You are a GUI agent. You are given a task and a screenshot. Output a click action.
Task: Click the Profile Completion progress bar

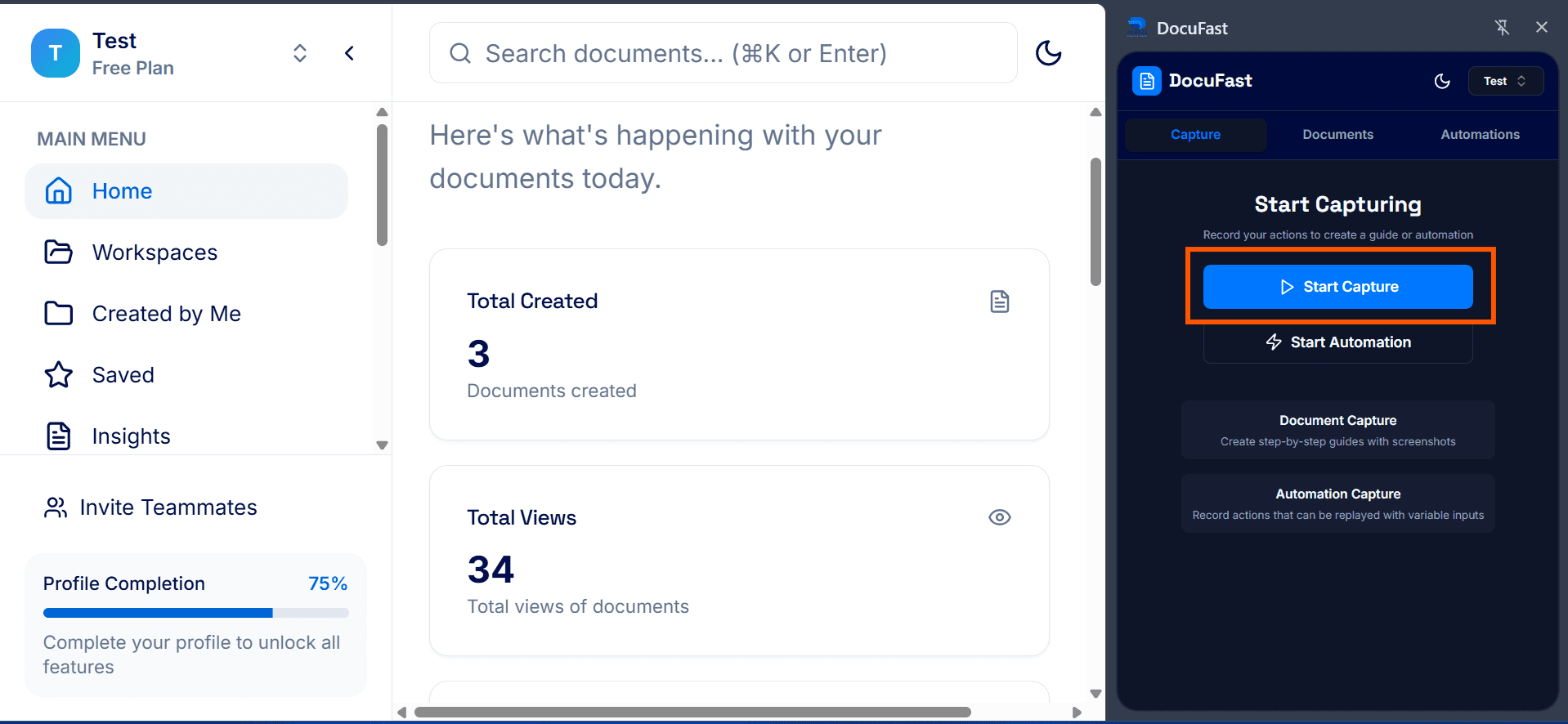tap(196, 613)
